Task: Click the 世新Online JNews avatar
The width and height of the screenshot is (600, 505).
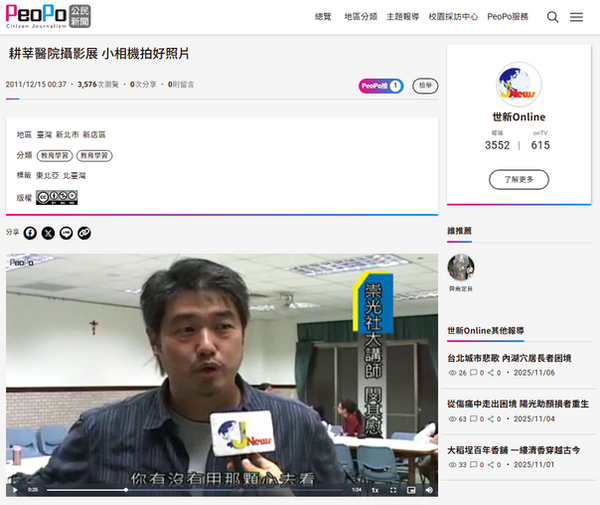Action: coord(519,84)
